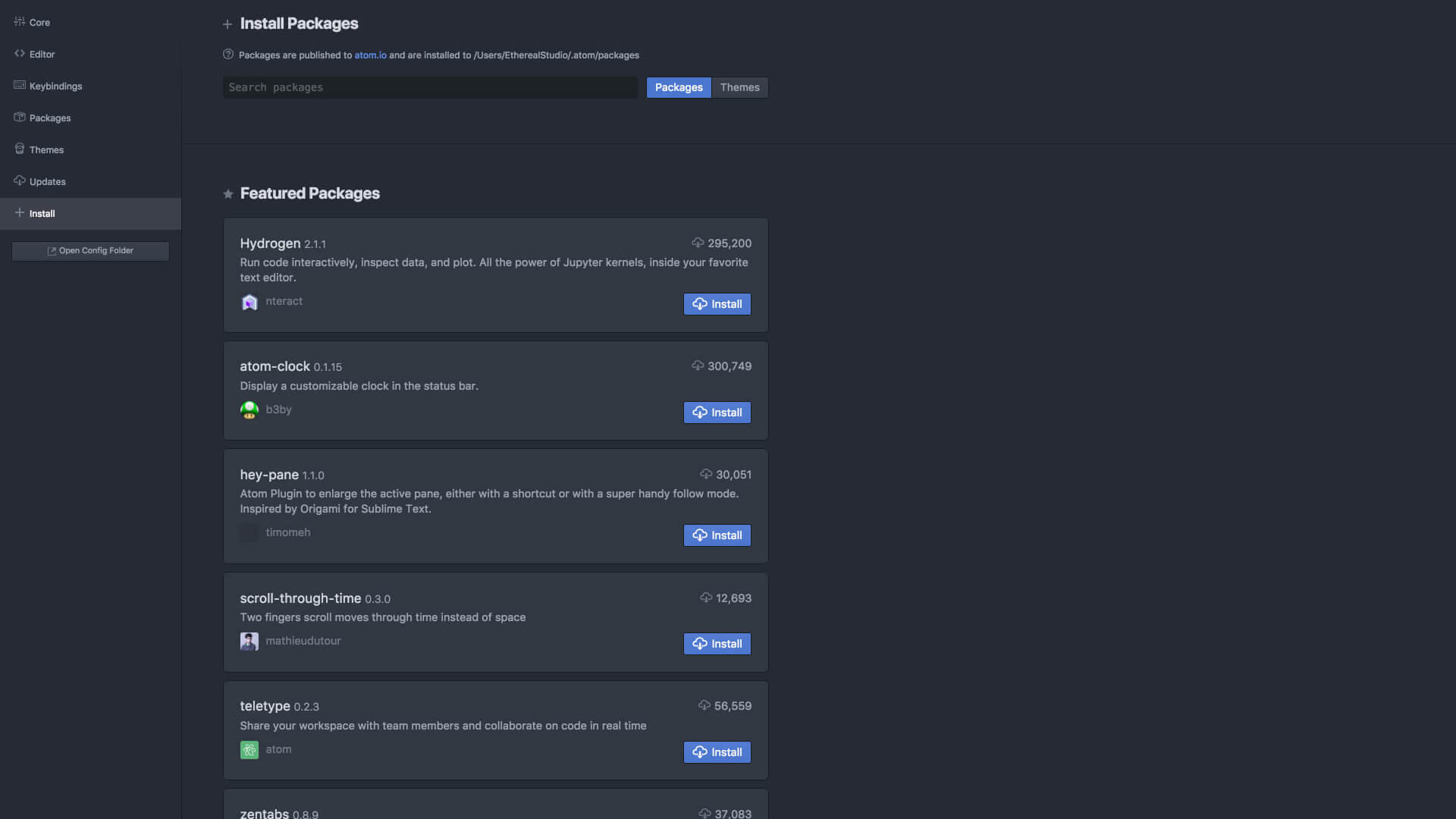Open the atom.io link
Image resolution: width=1456 pixels, height=819 pixels.
[x=370, y=55]
